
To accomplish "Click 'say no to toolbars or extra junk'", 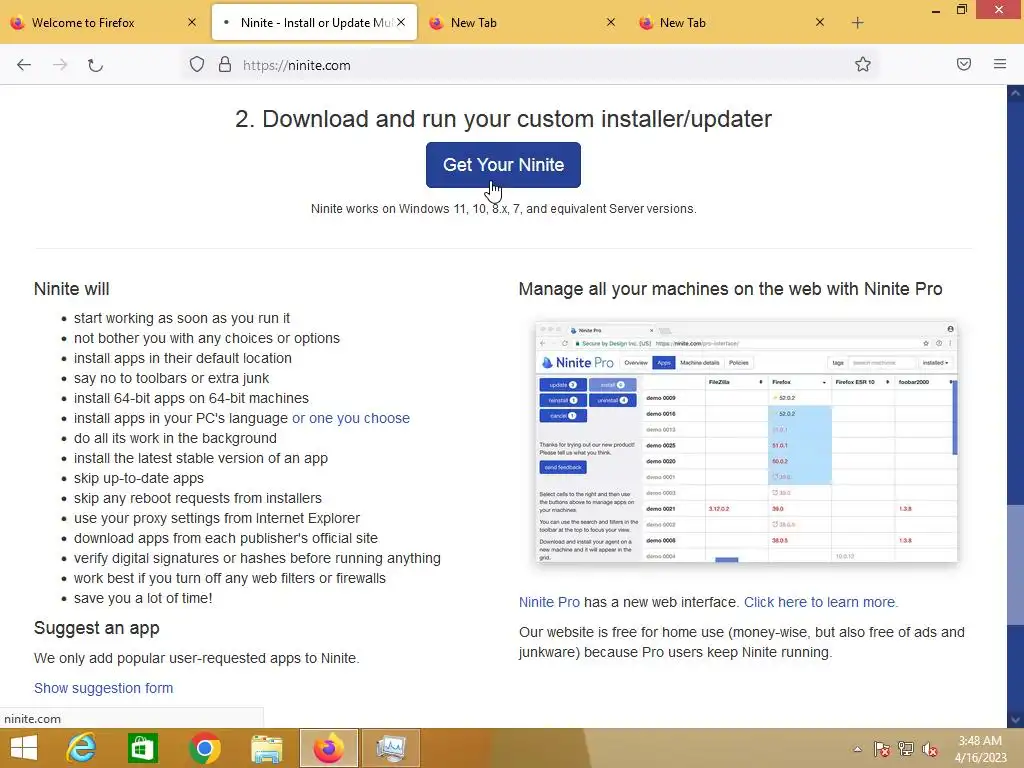I will tap(171, 378).
